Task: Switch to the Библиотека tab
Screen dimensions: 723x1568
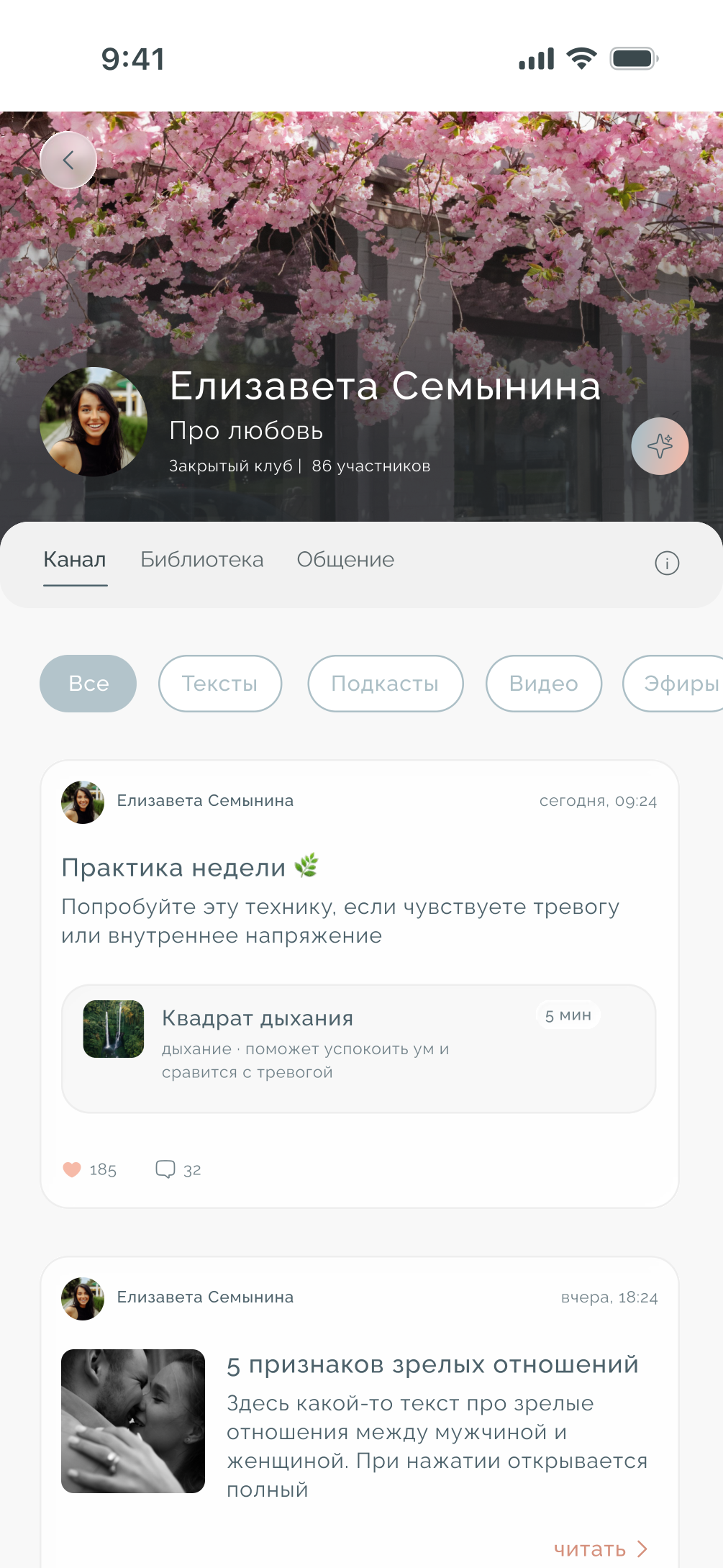Action: (202, 560)
